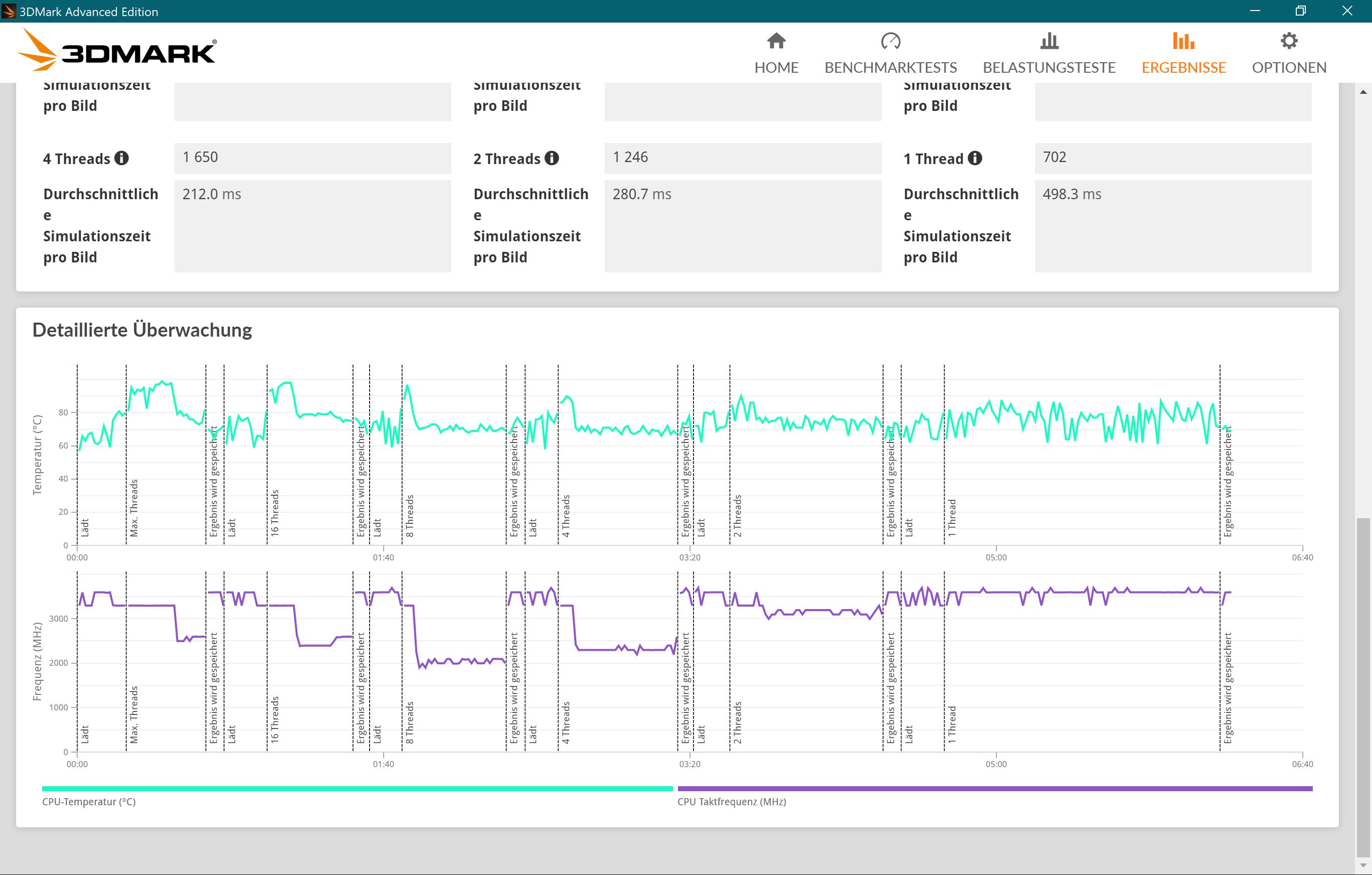Toggle the CPU Taktfrequenz legend bar
1372x875 pixels.
994,788
